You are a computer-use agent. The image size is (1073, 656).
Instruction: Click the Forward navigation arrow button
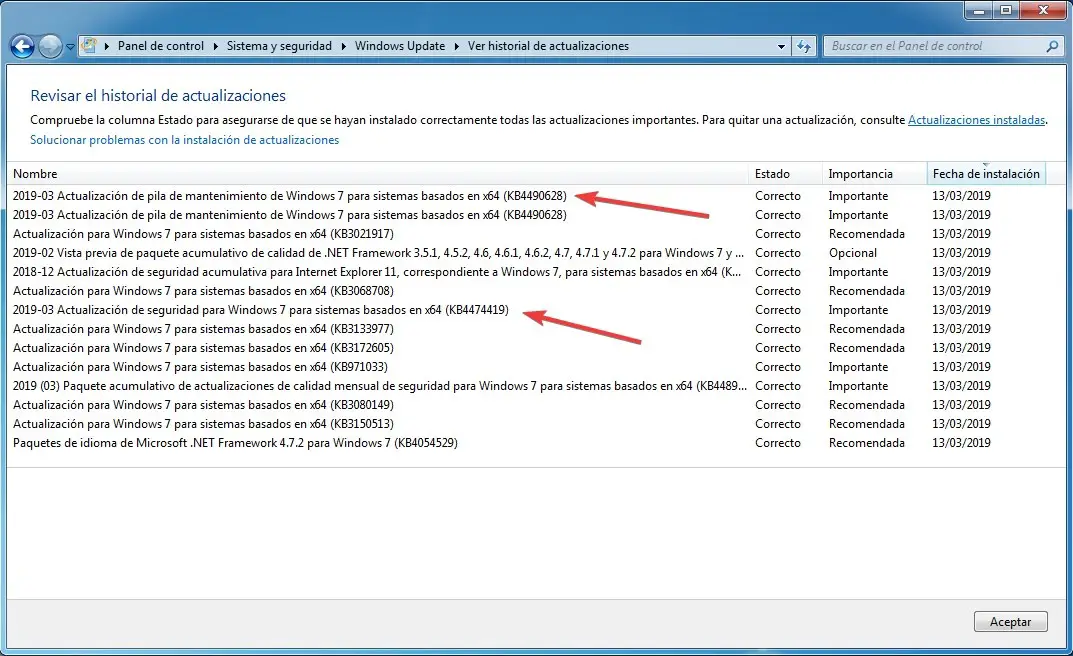point(50,47)
